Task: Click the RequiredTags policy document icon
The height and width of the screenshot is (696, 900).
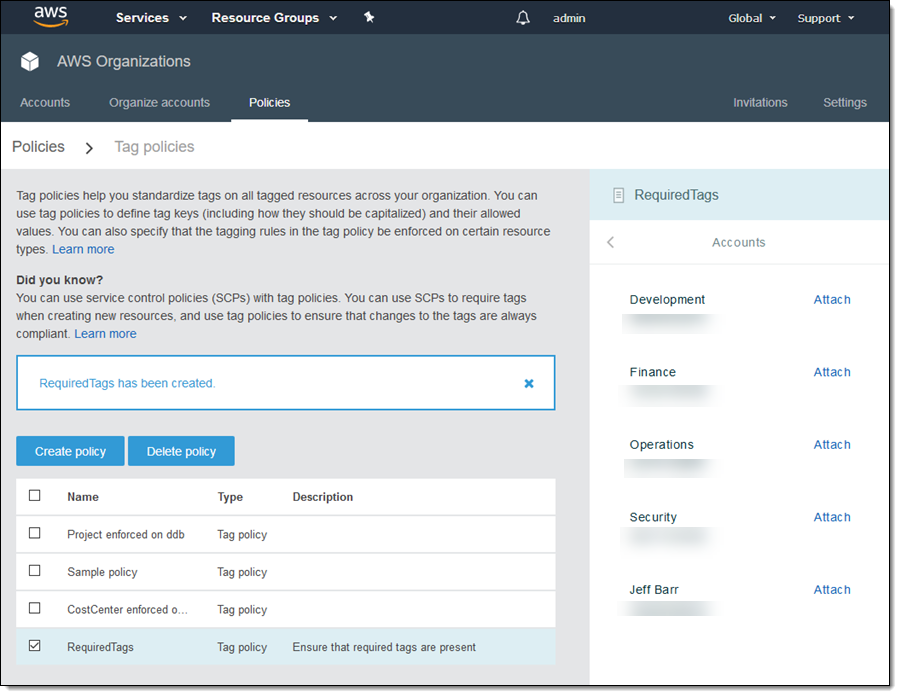Action: click(619, 195)
